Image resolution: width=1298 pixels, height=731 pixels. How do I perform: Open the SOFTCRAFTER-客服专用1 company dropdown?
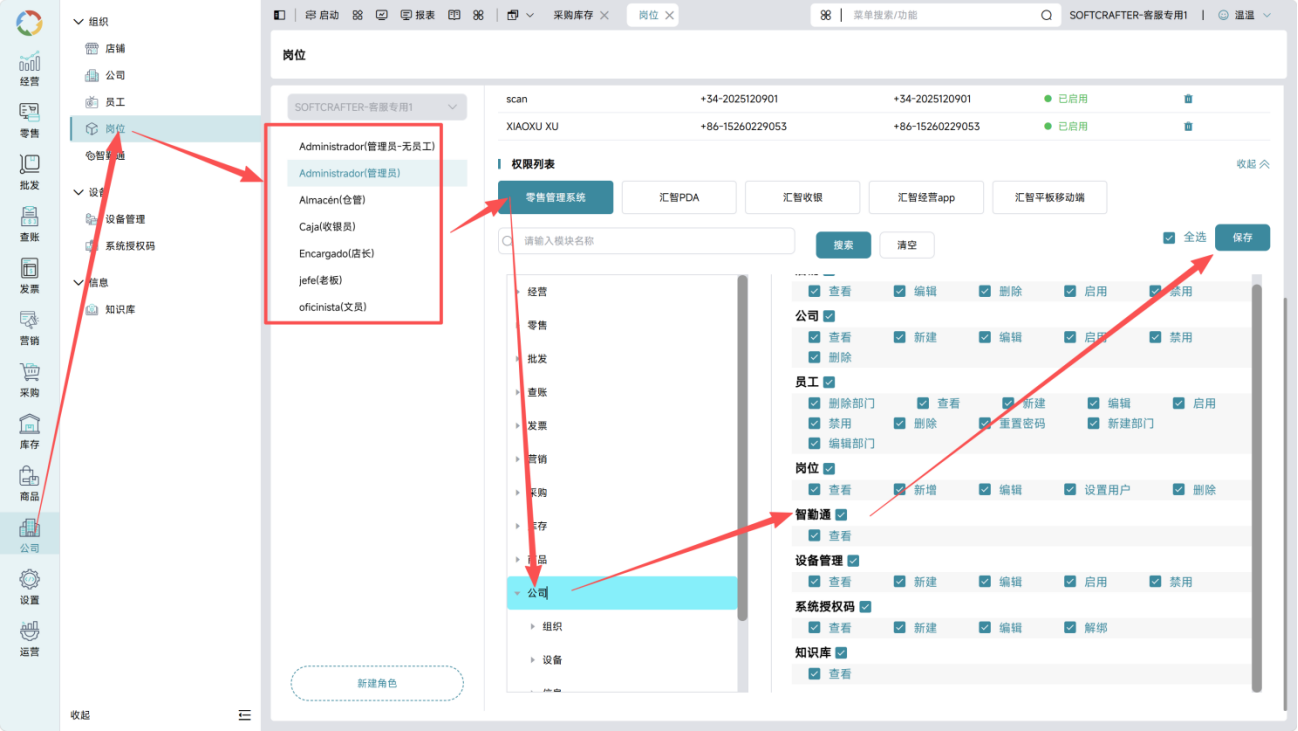coord(377,107)
